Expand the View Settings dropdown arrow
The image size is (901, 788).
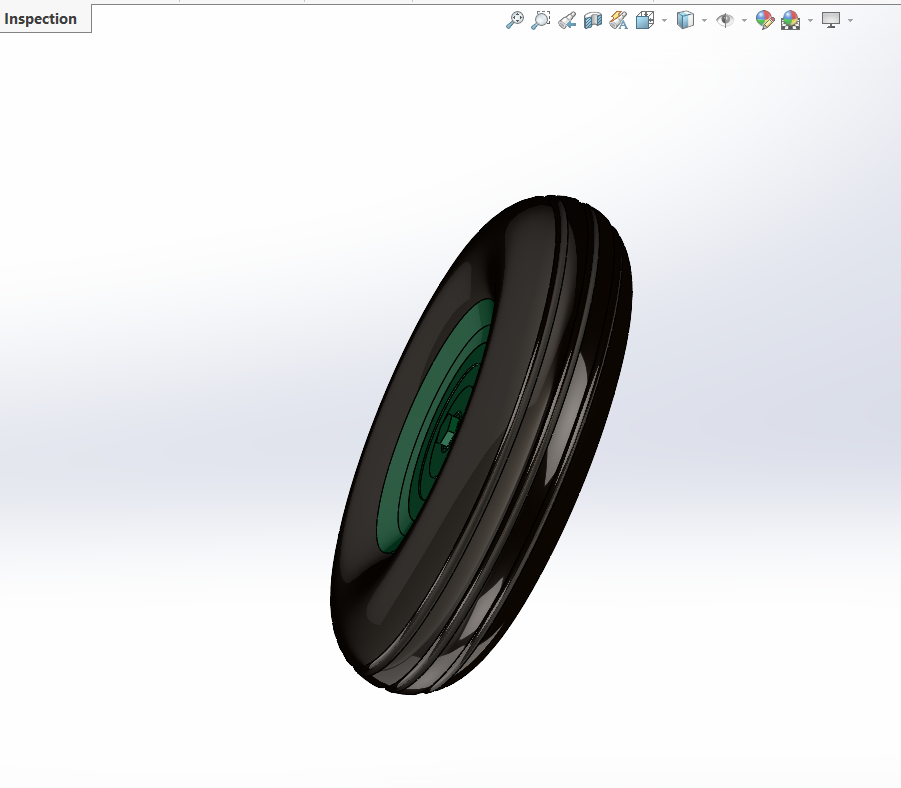pyautogui.click(x=850, y=21)
